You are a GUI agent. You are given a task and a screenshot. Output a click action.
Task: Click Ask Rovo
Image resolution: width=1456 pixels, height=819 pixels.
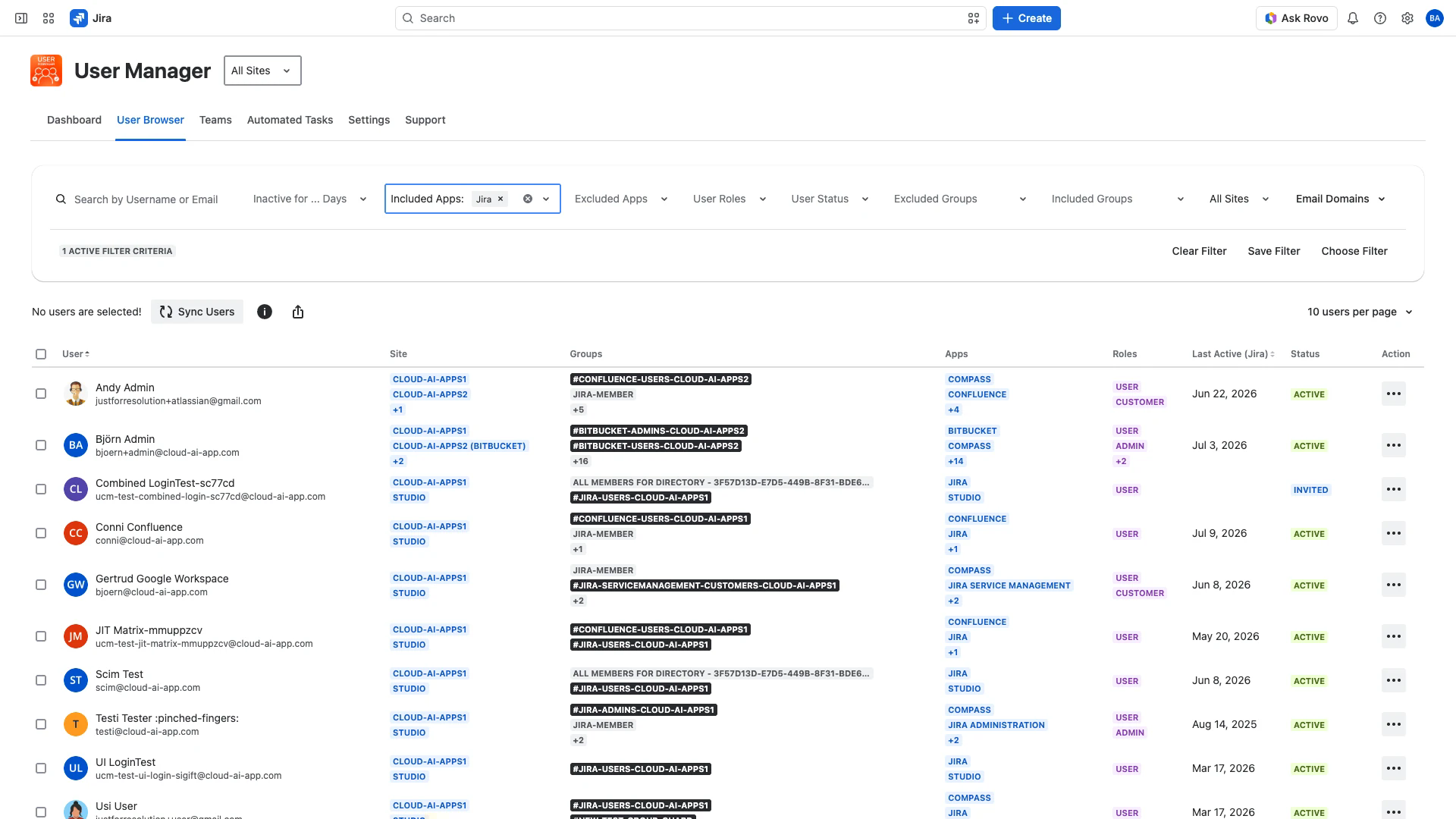pyautogui.click(x=1297, y=18)
